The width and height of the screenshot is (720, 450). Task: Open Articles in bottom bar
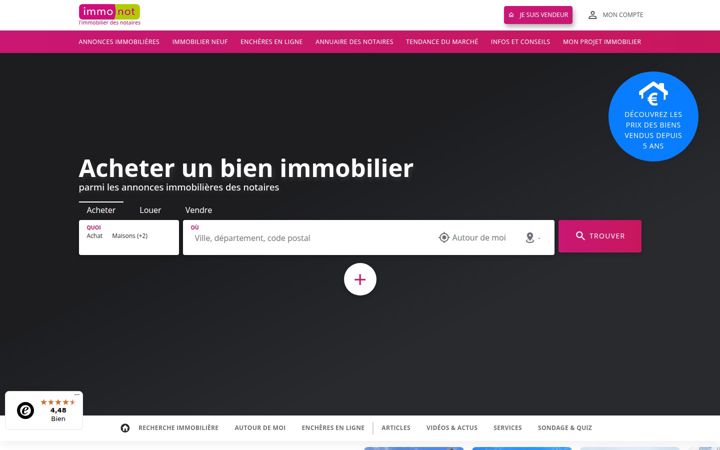[396, 428]
